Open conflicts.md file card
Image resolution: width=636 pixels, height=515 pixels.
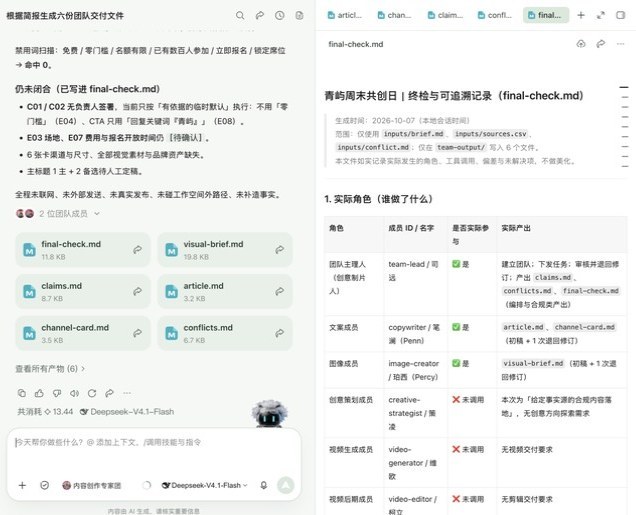pos(225,333)
